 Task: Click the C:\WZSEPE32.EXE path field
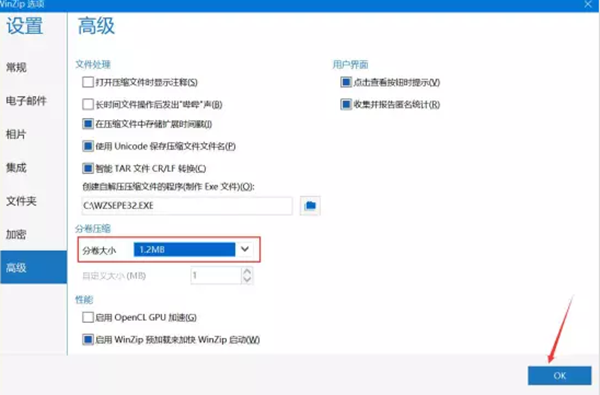(187, 206)
